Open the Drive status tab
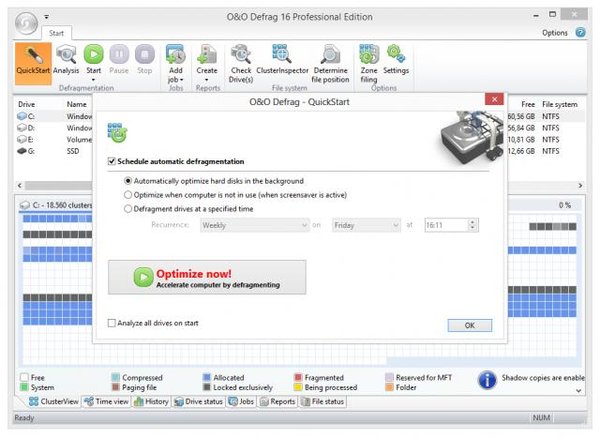 click(199, 401)
